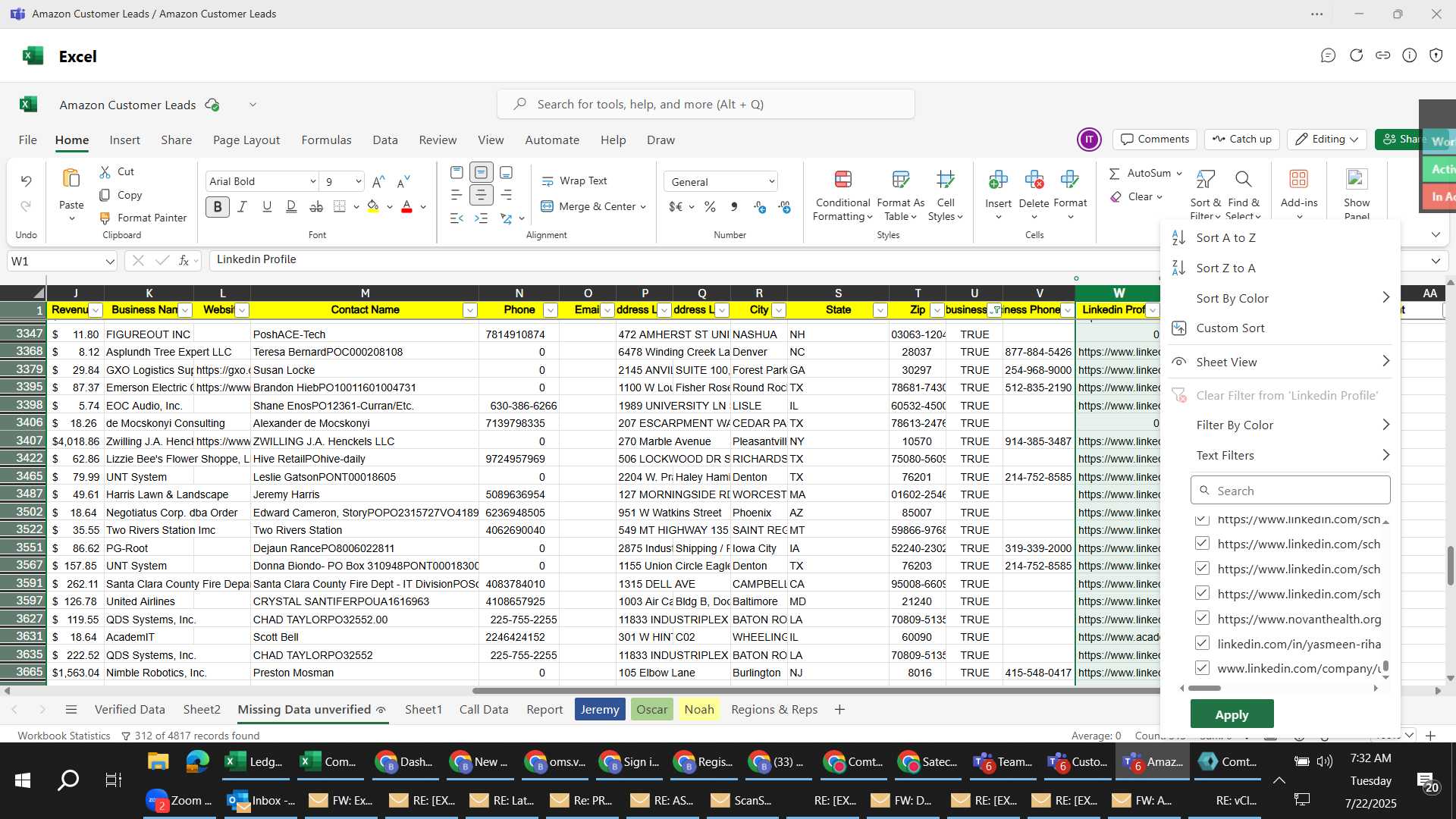Screen dimensions: 1456x819
Task: Click the Cut scissors icon
Action: (105, 172)
